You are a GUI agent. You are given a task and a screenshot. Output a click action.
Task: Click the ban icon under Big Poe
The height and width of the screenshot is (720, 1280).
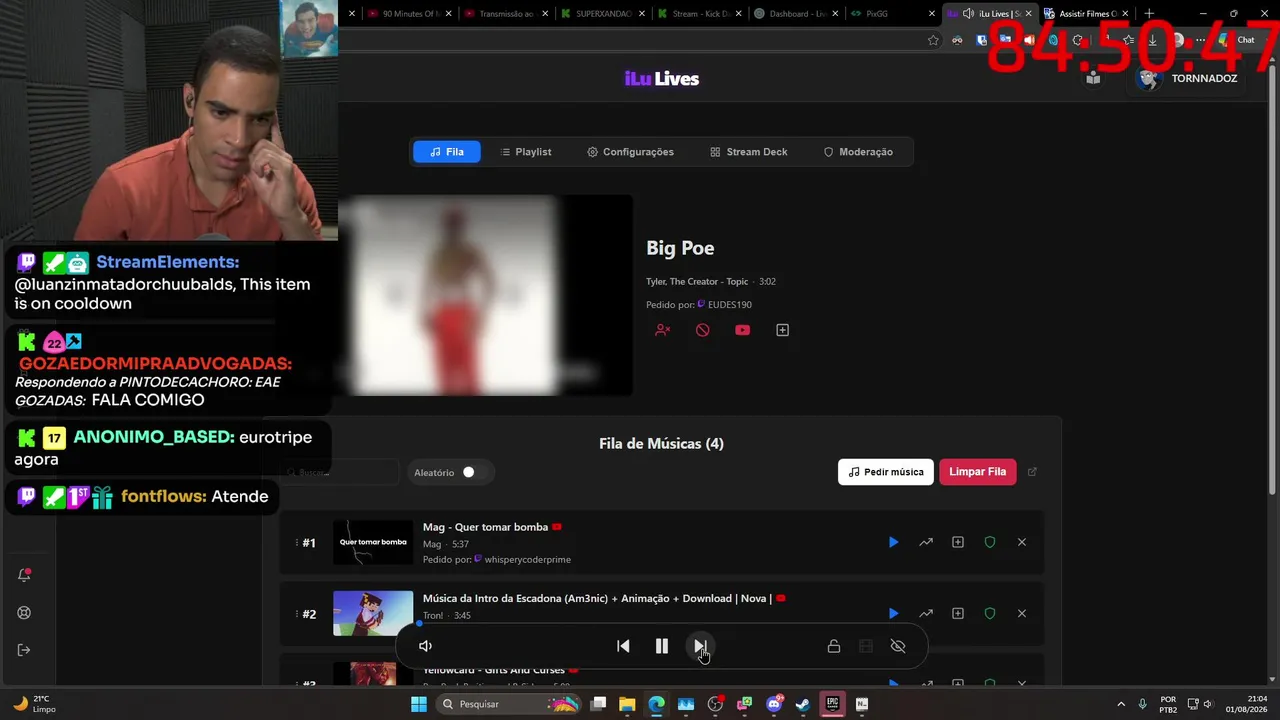[x=703, y=330]
